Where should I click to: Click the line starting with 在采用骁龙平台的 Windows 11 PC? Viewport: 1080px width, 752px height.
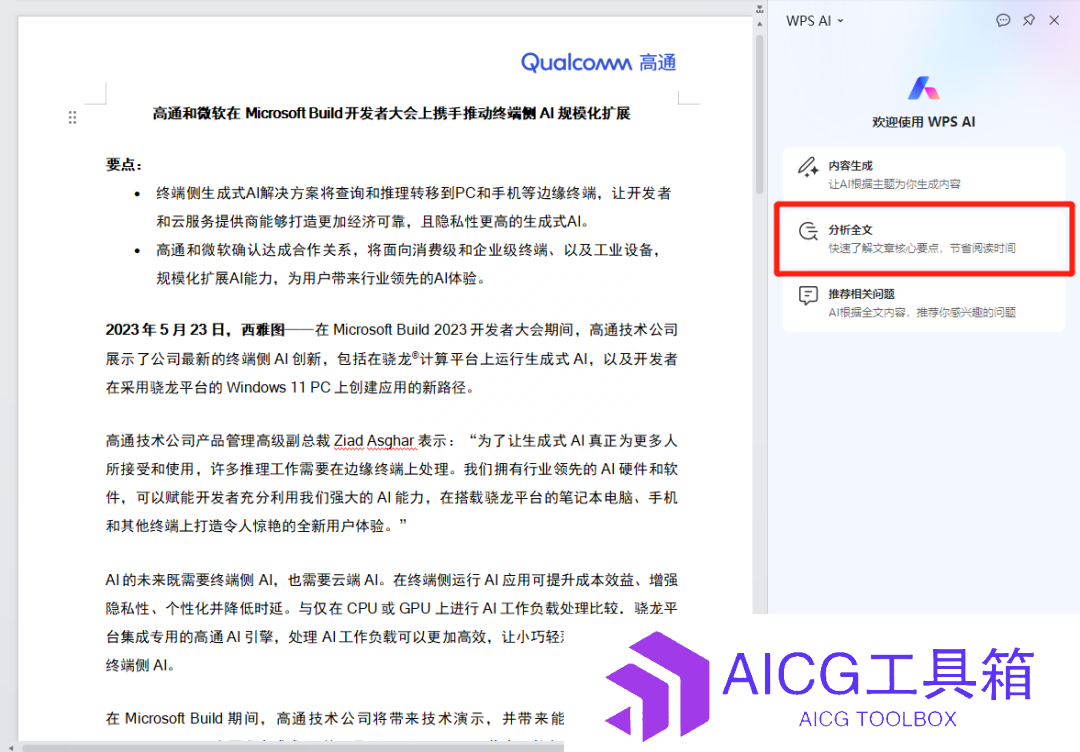290,388
